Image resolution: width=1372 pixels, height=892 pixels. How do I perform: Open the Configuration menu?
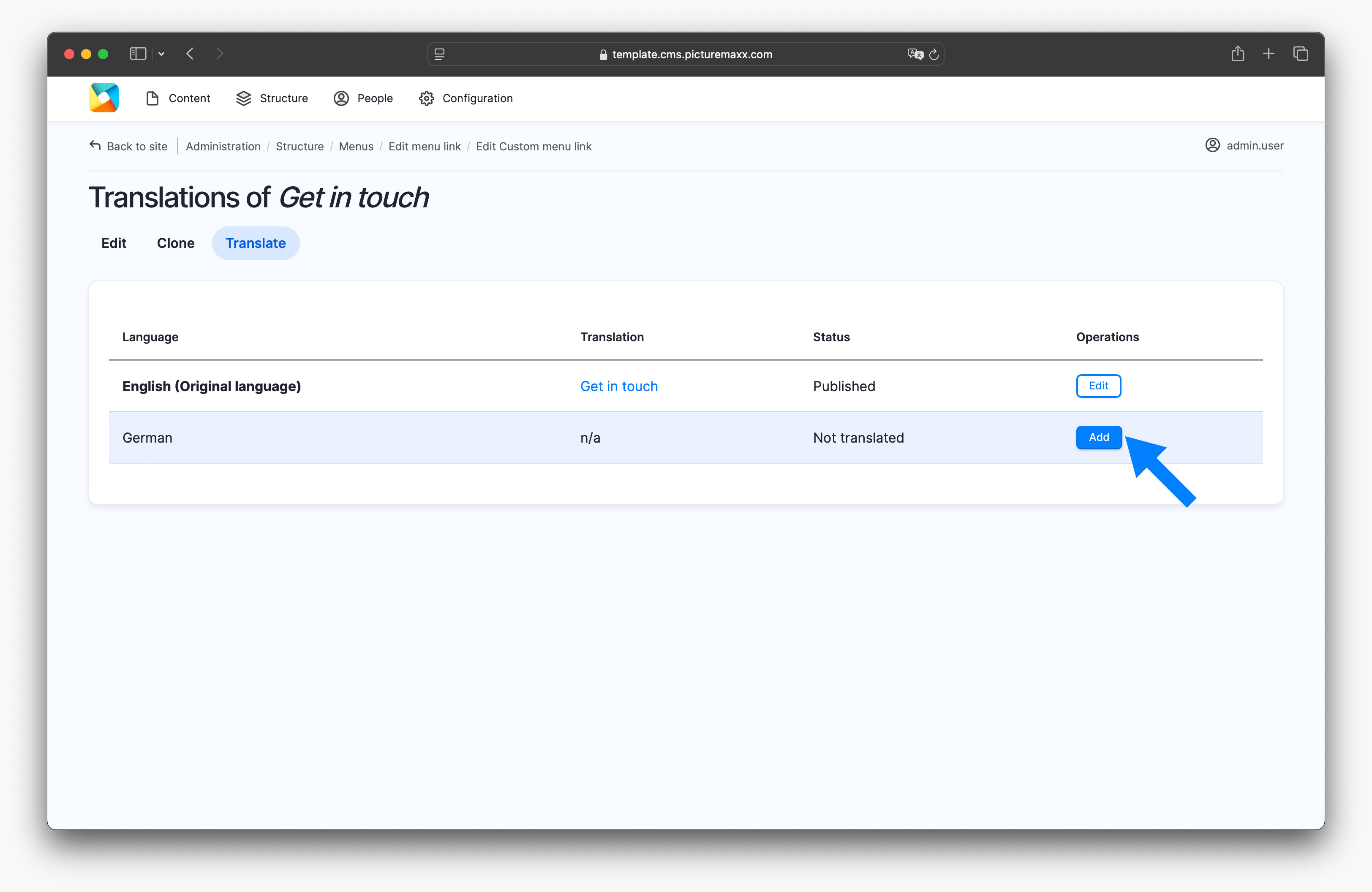pyautogui.click(x=466, y=98)
